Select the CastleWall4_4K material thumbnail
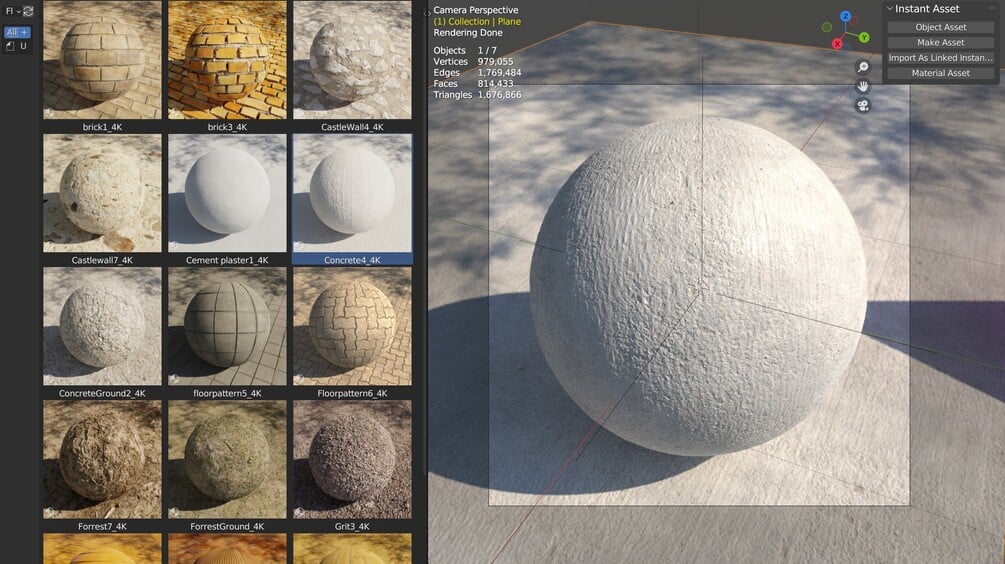The image size is (1005, 564). pyautogui.click(x=352, y=60)
